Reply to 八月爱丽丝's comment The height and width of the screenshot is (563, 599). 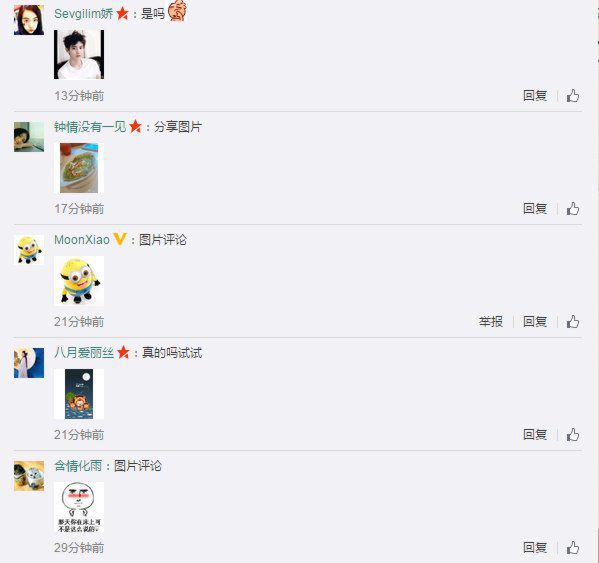[x=535, y=435]
